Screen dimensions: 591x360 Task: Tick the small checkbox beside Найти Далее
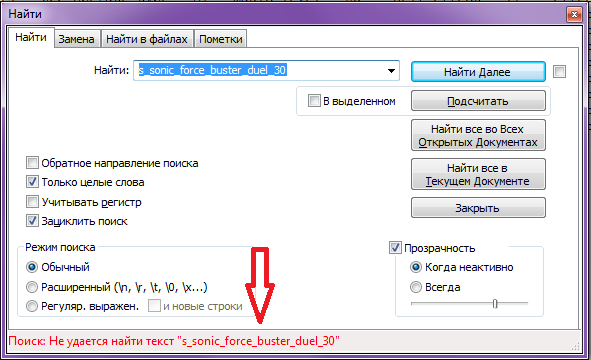pos(559,71)
